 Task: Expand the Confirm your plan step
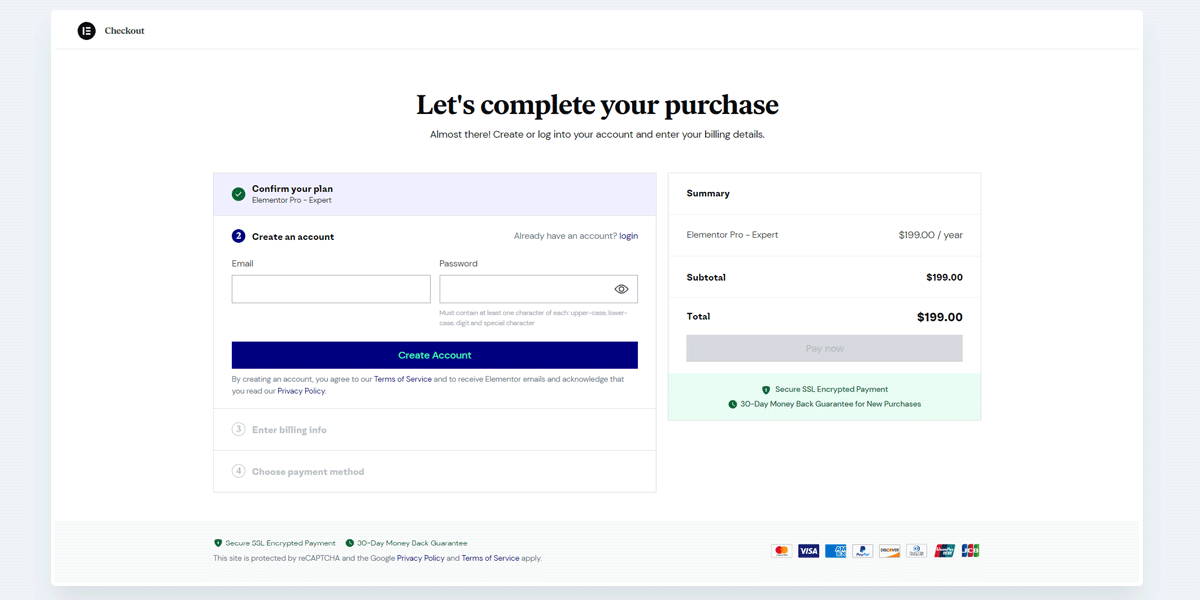(x=435, y=194)
